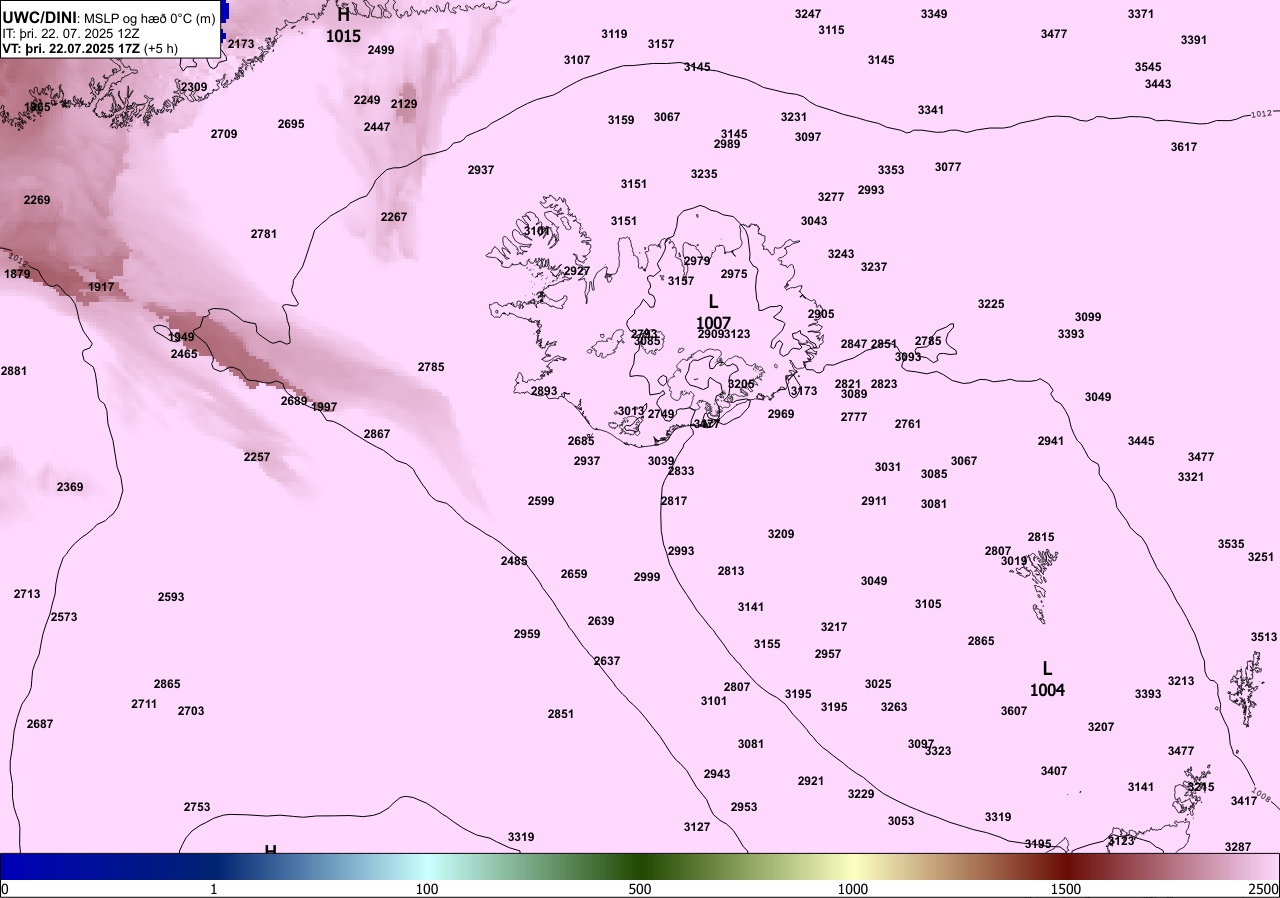This screenshot has width=1280, height=898.
Task: Pick the pale yellow colorbar section above 1000
Action: coord(853,866)
